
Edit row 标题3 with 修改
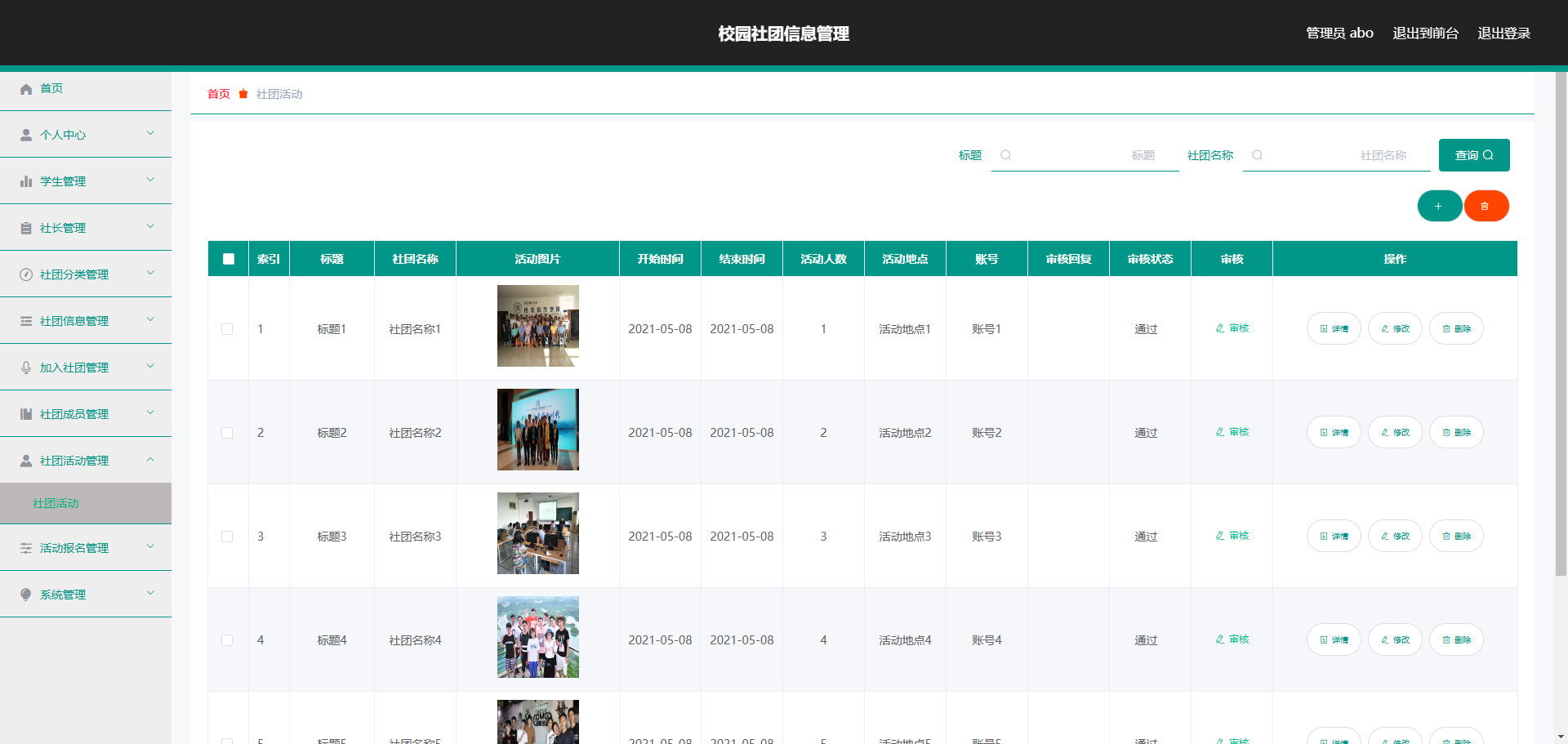click(1395, 536)
